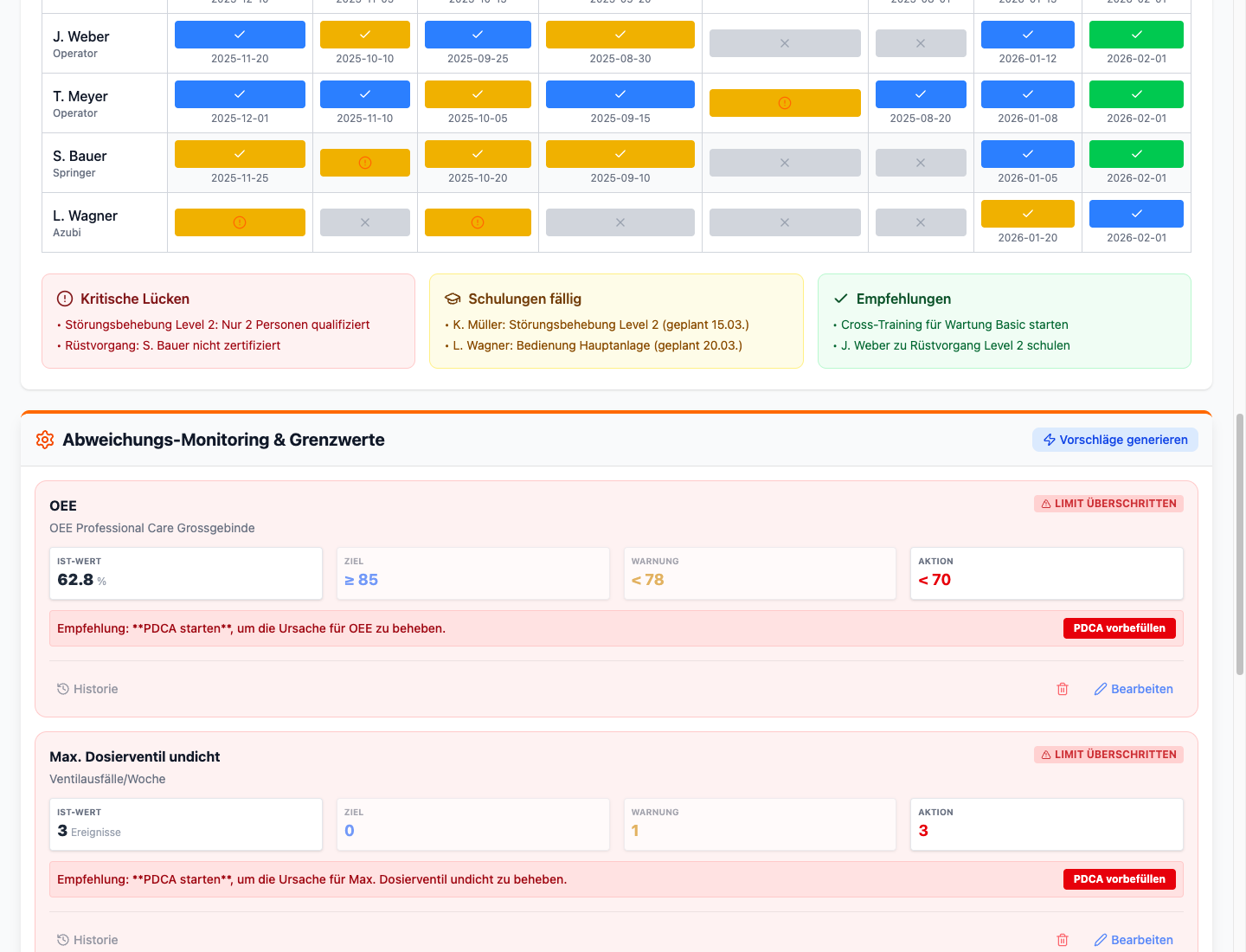Click the warning icon next to Kritische Lücken

click(65, 299)
